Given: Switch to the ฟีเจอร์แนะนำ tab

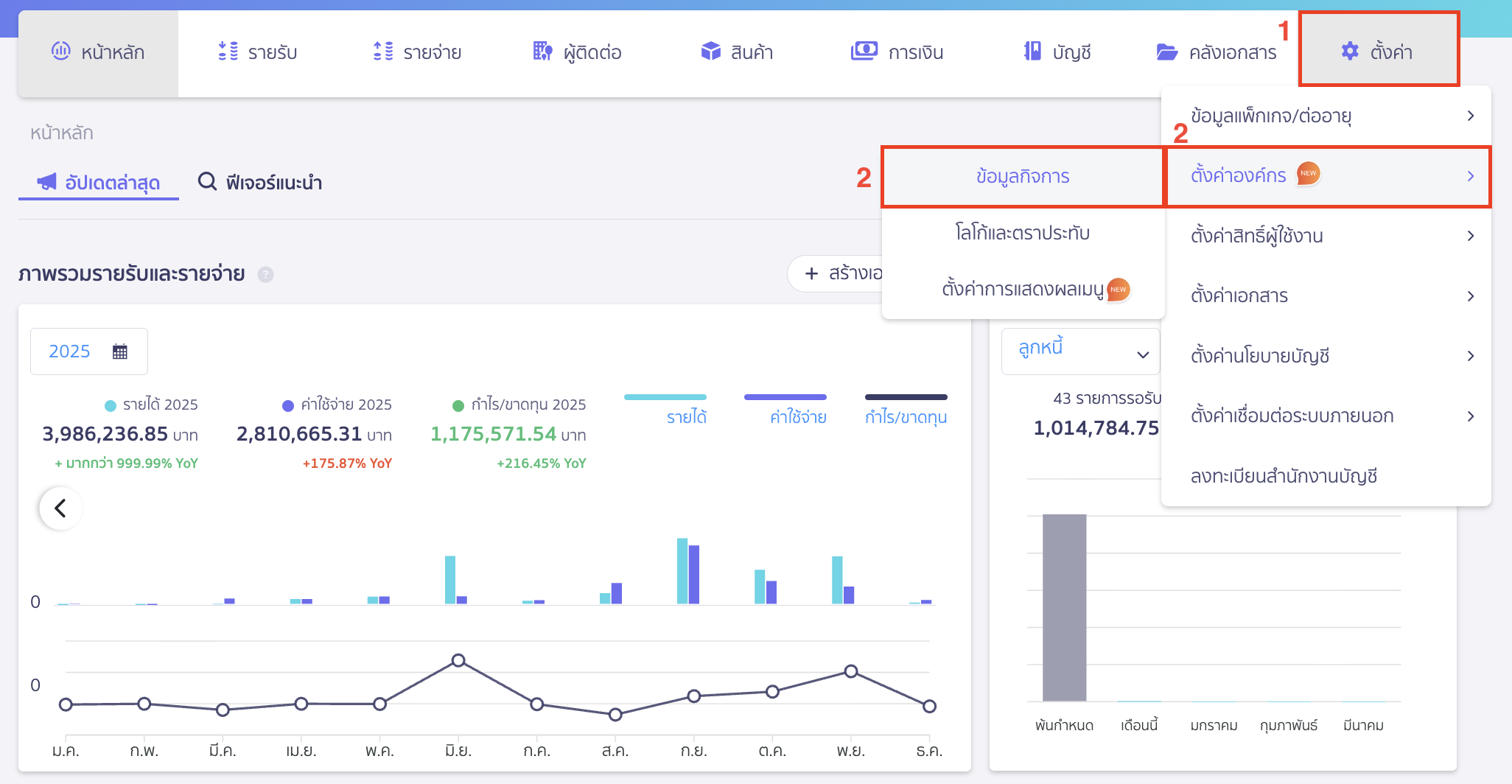Looking at the screenshot, I should (260, 182).
